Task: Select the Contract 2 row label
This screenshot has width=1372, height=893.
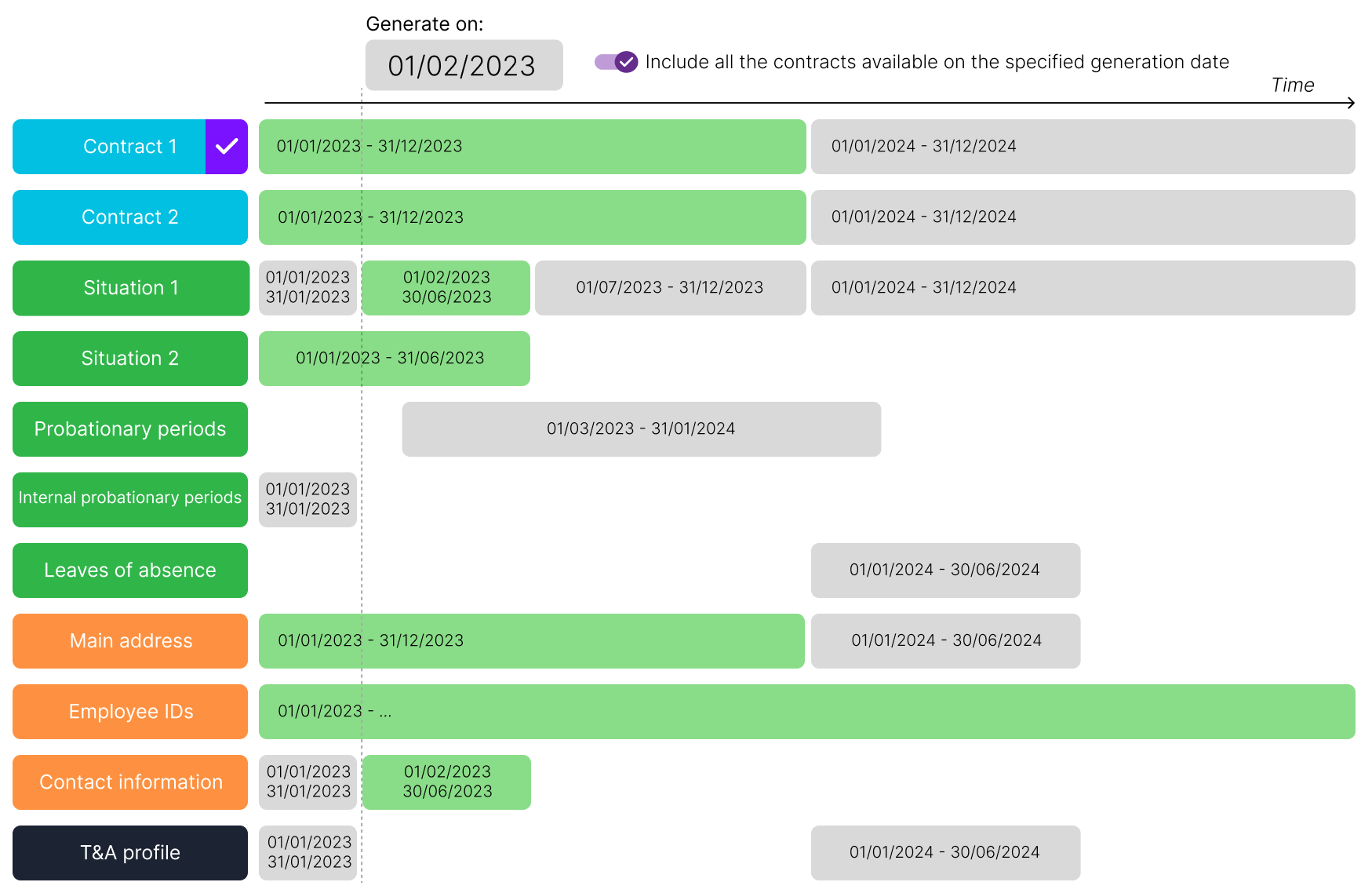Action: click(x=130, y=217)
